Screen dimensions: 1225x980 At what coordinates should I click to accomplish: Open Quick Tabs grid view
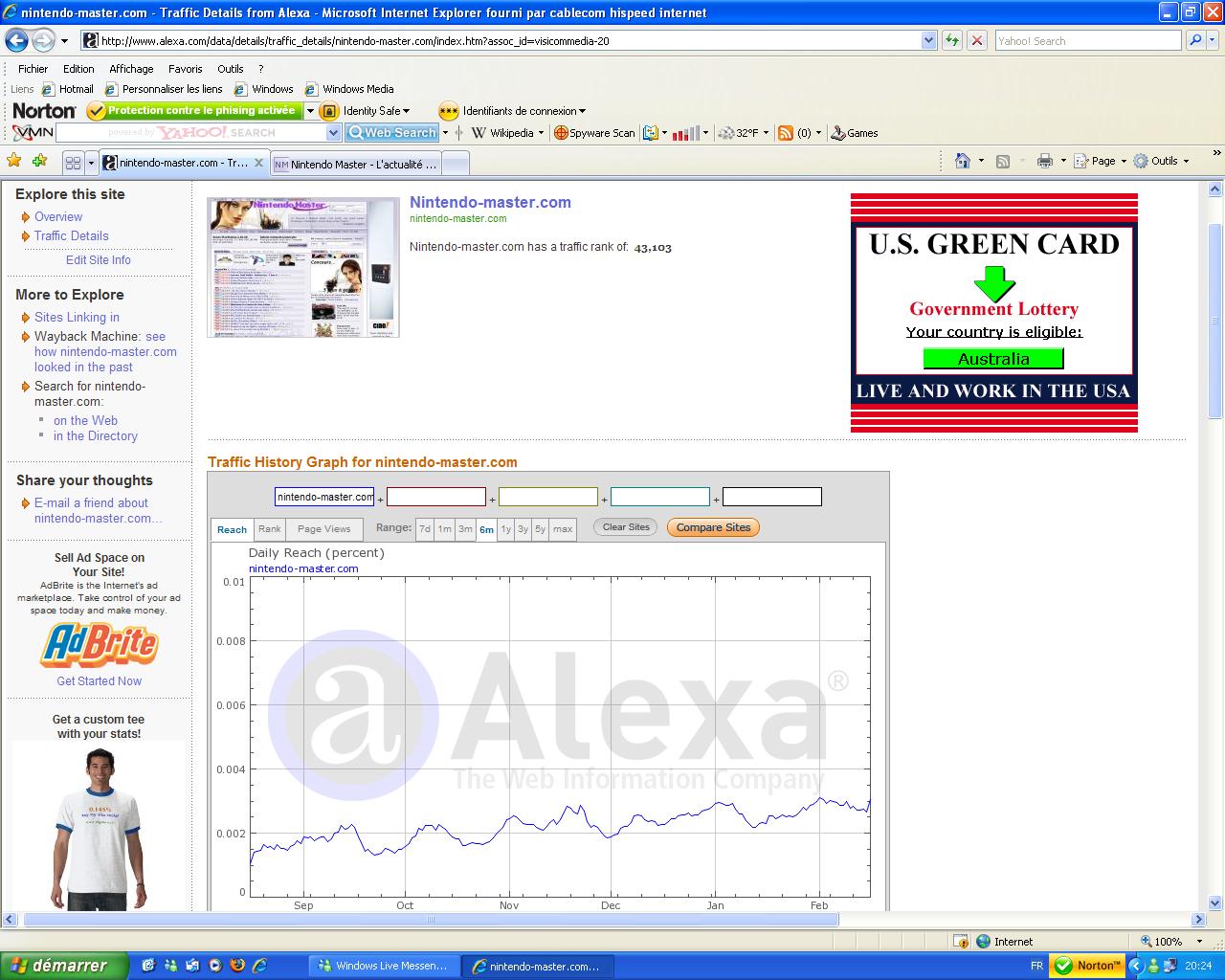coord(73,164)
